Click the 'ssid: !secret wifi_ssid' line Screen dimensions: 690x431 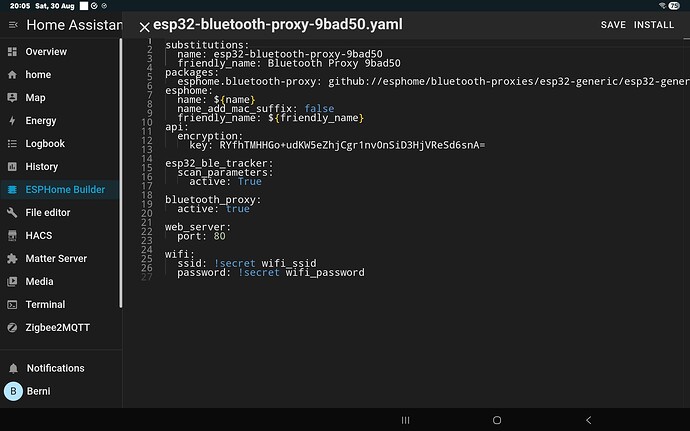(x=246, y=264)
